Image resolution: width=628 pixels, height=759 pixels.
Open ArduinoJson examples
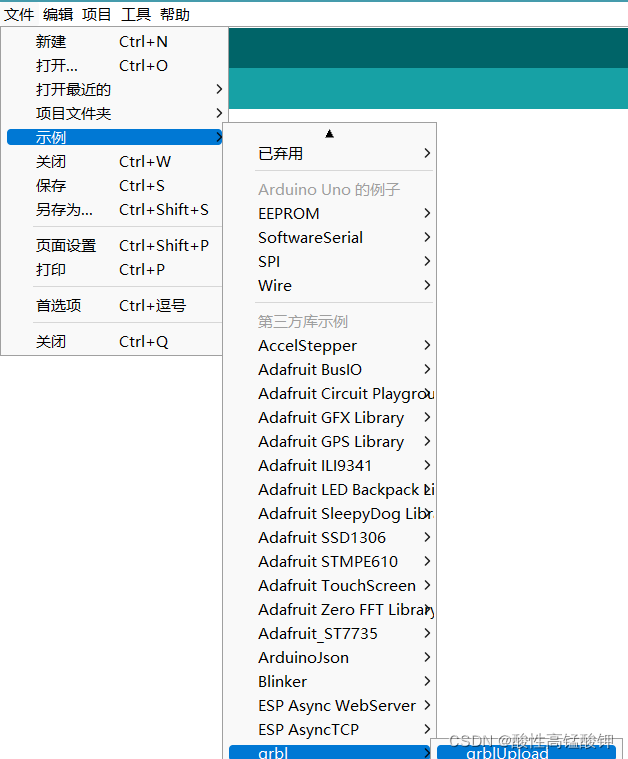331,657
